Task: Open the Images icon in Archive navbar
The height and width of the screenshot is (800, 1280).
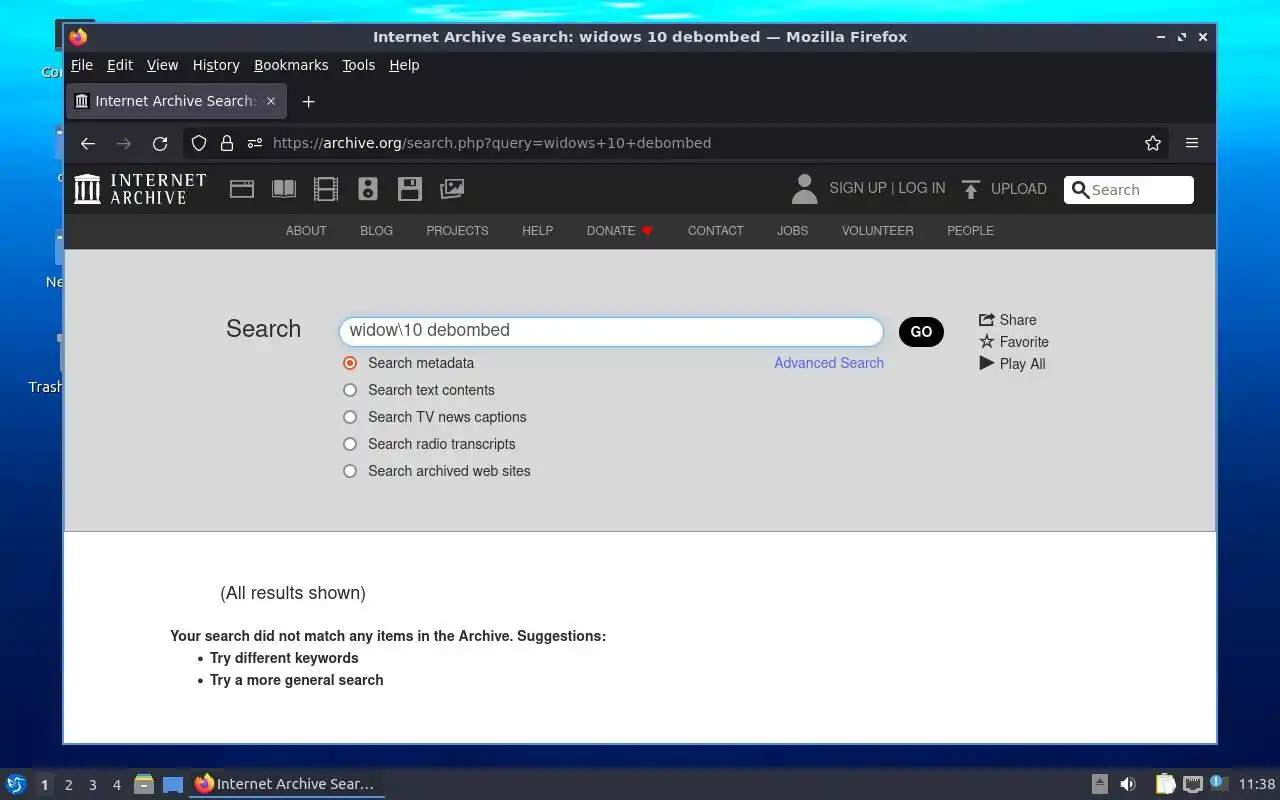Action: 452,188
